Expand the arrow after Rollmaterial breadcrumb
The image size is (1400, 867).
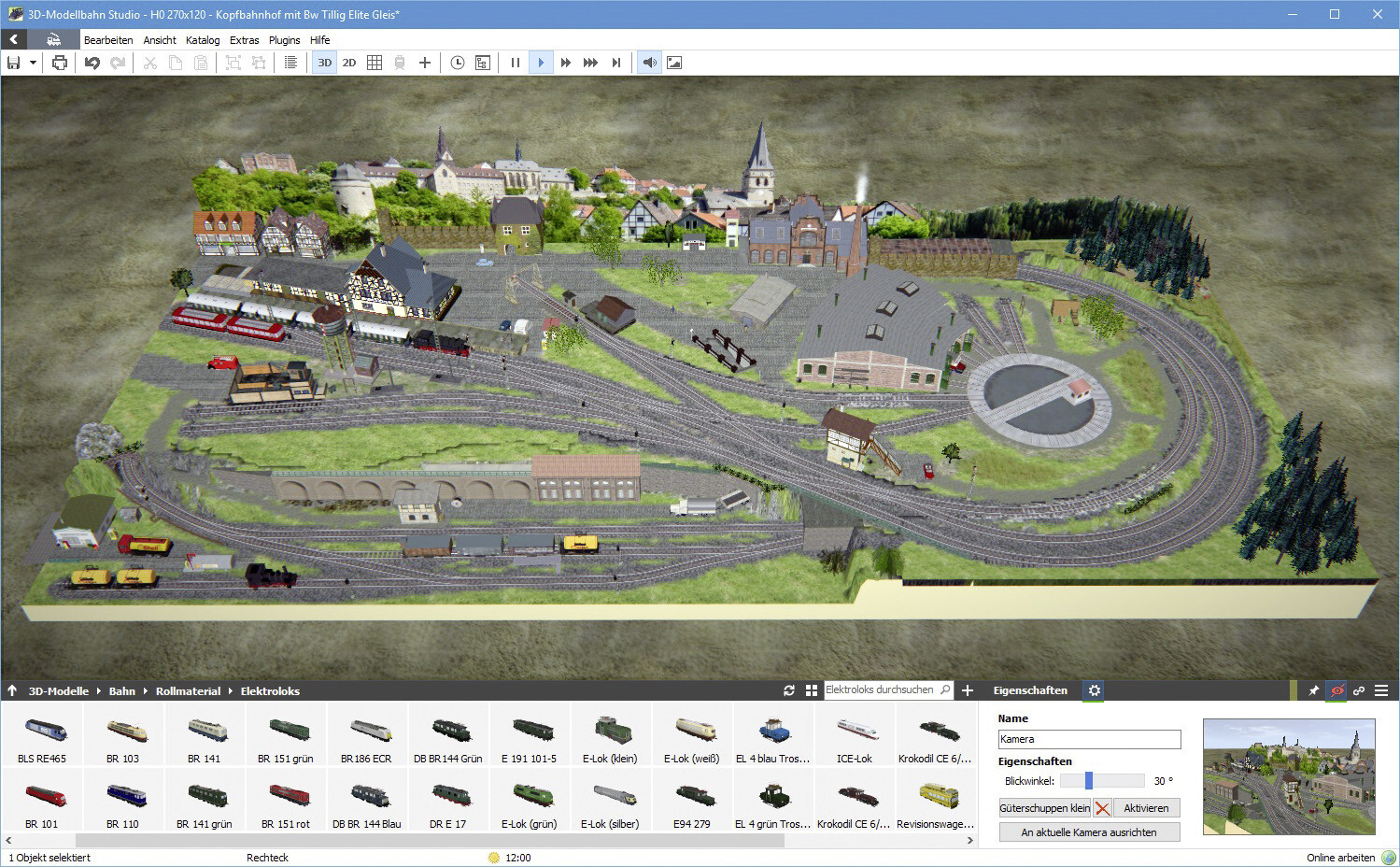point(231,691)
